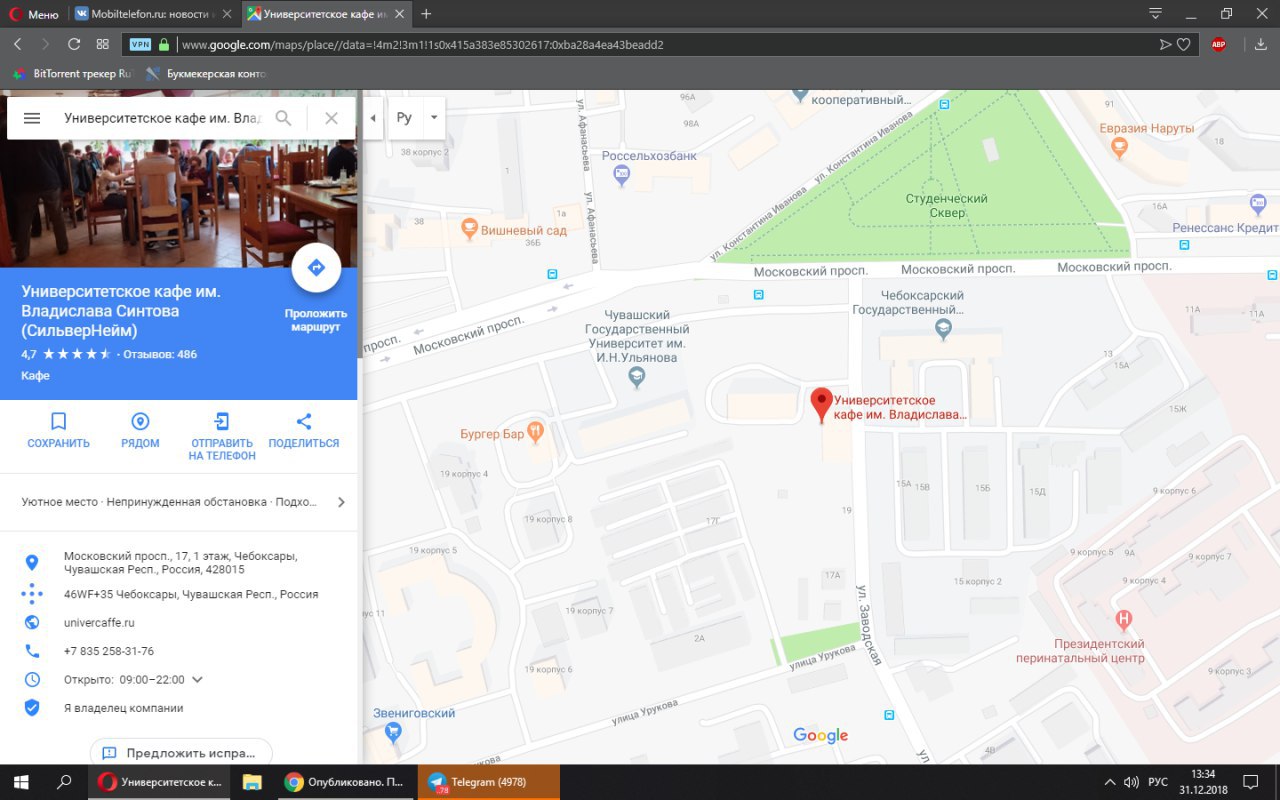Click Предложить исправление button
The image size is (1280, 800).
(x=181, y=753)
